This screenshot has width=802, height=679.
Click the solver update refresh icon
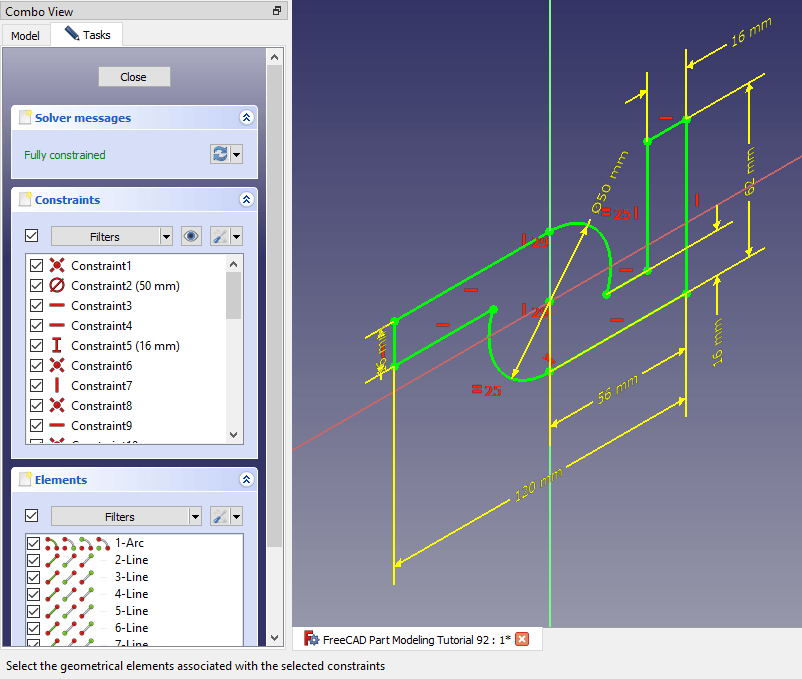pos(220,154)
